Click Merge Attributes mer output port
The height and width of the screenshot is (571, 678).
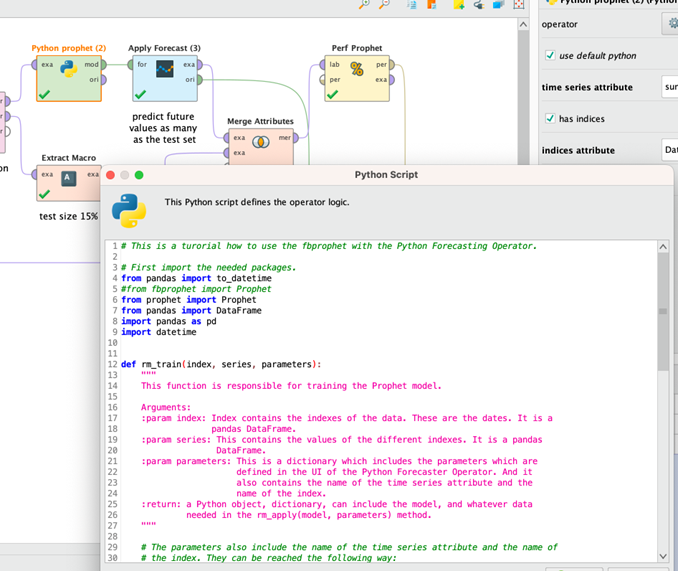coord(296,138)
